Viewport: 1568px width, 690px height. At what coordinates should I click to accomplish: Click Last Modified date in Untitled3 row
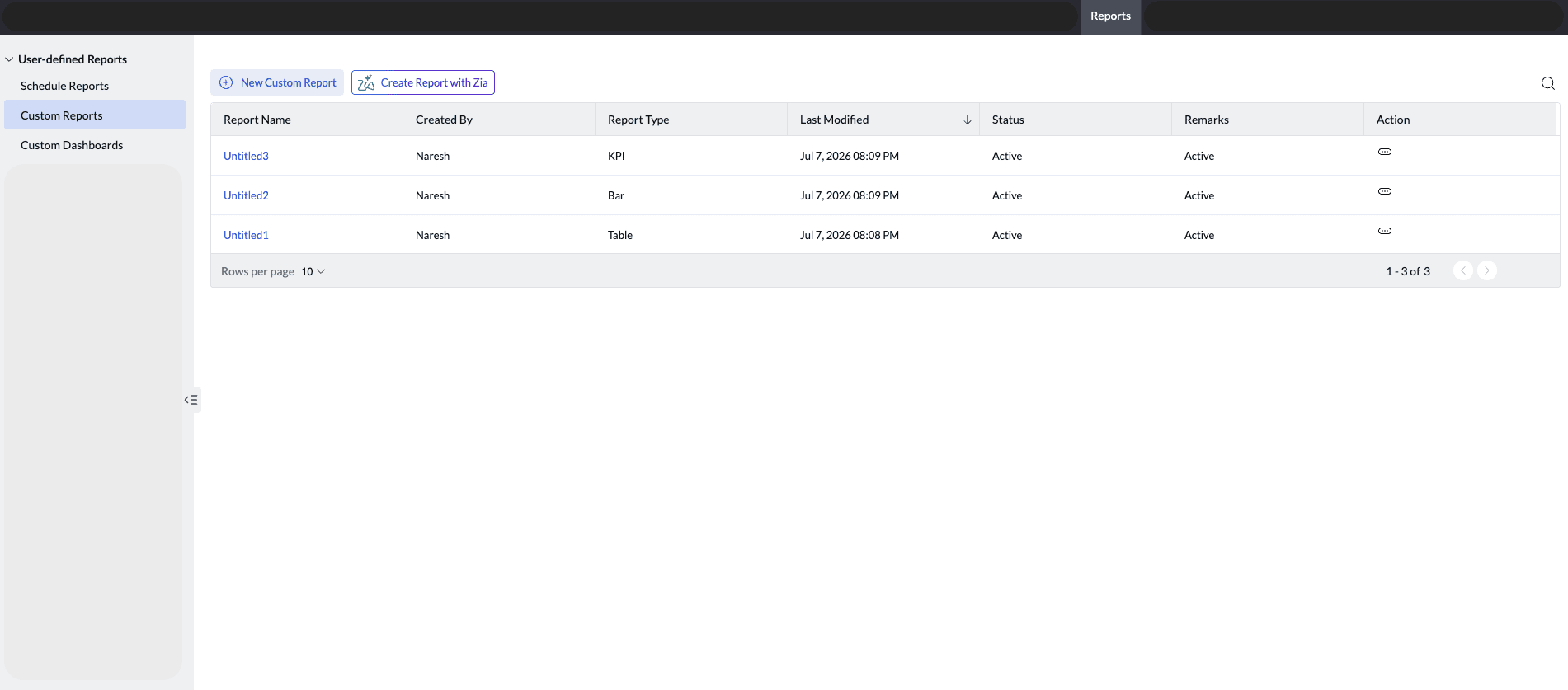point(850,156)
